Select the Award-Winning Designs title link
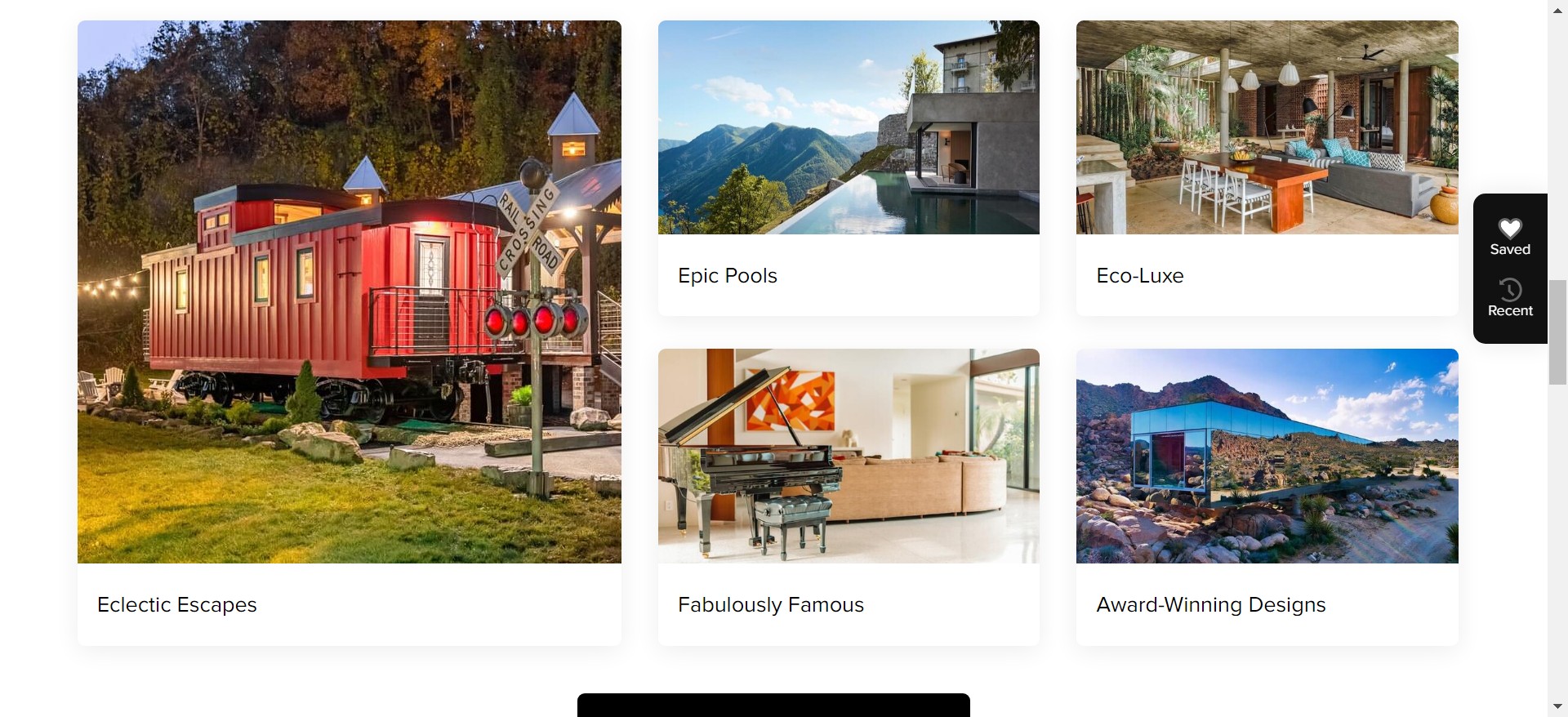Image resolution: width=1568 pixels, height=717 pixels. tap(1211, 604)
